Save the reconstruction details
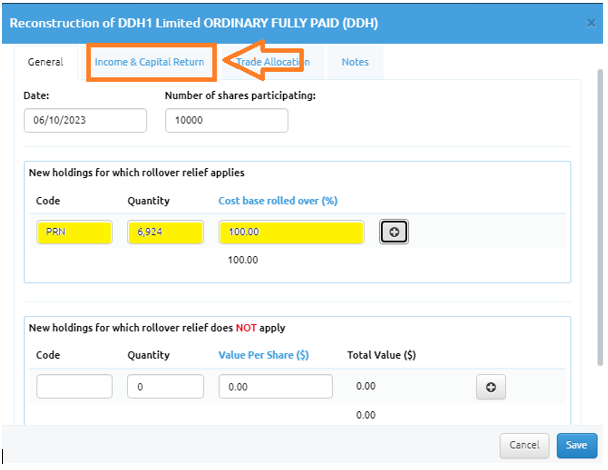Image resolution: width=608 pixels, height=470 pixels. 577,445
